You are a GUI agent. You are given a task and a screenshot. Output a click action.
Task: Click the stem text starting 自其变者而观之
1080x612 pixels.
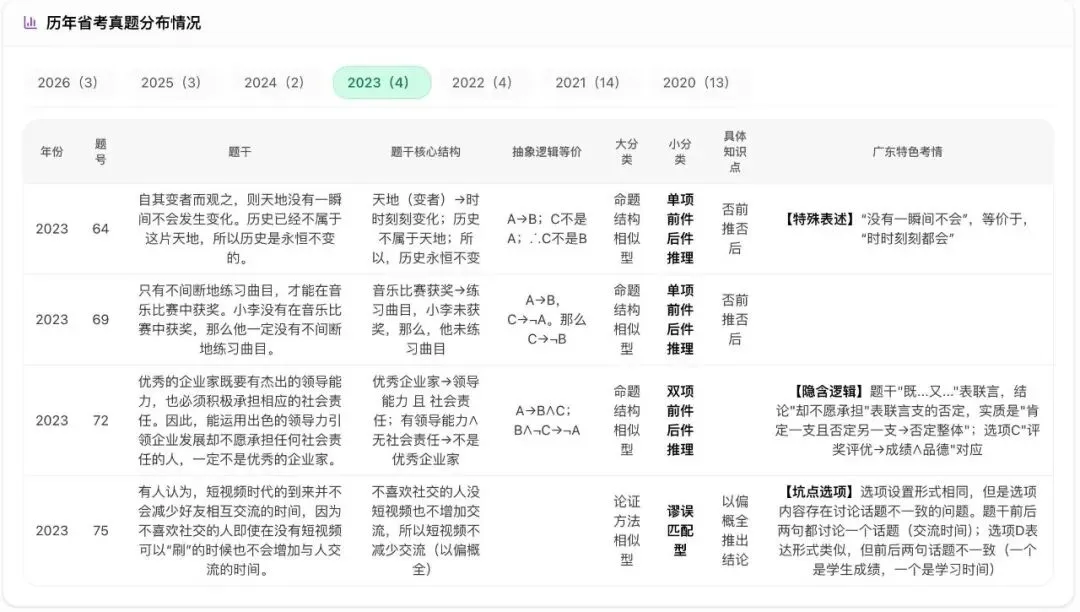240,229
